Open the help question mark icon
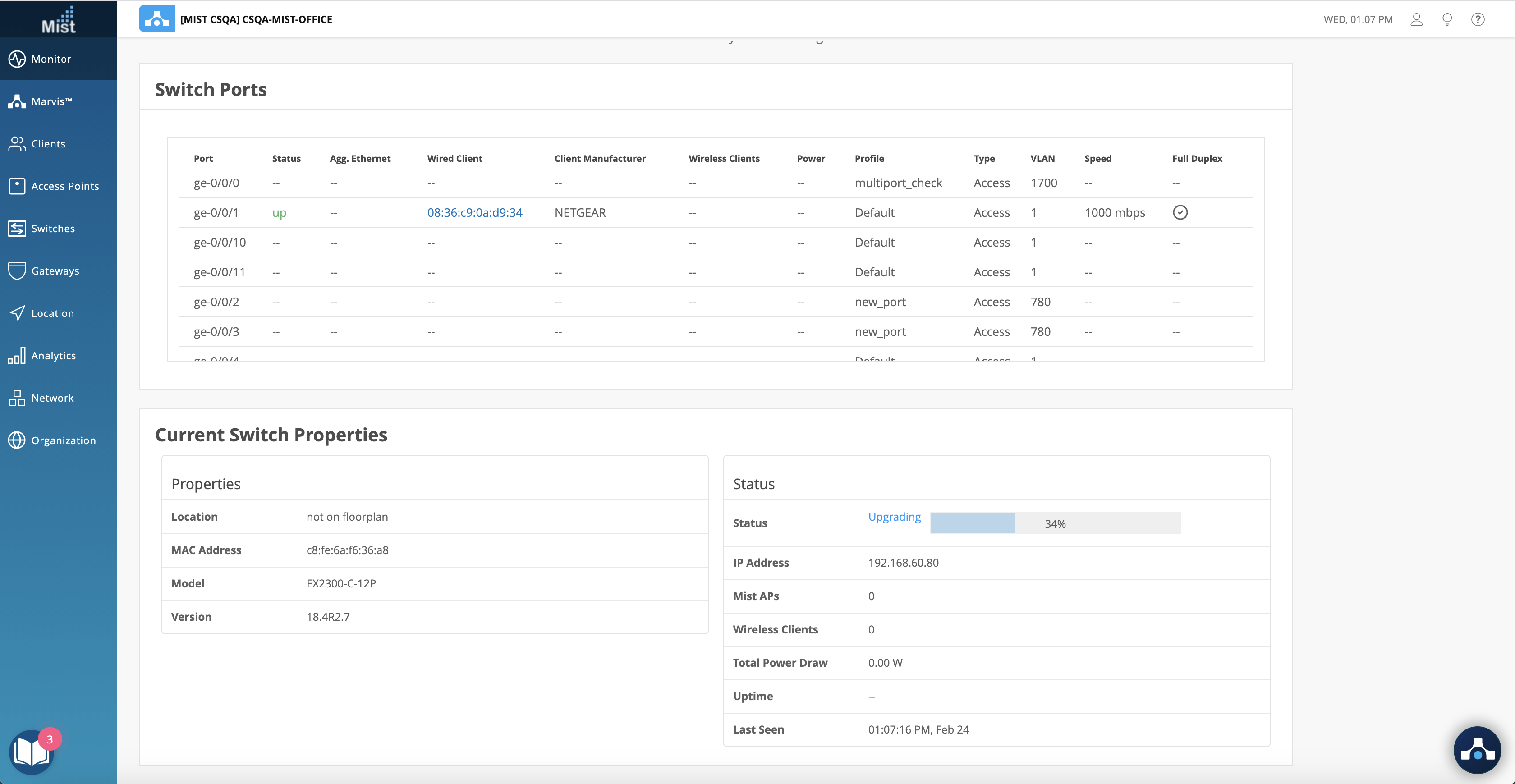Viewport: 1515px width, 784px height. (1478, 19)
